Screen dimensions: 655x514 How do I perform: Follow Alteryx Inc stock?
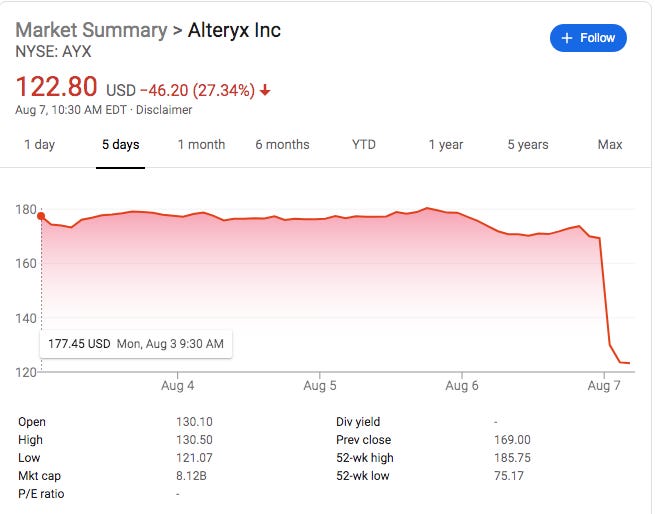pos(588,38)
